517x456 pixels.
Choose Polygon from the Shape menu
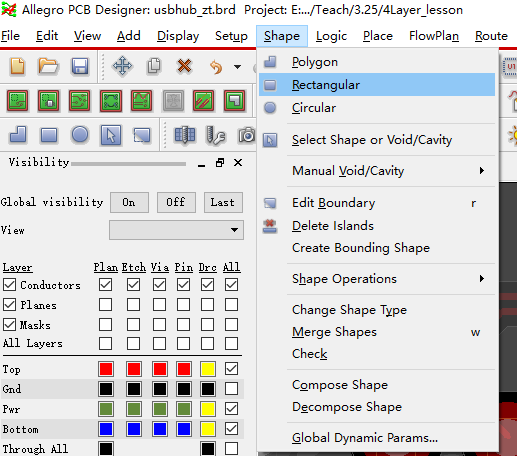point(377,62)
